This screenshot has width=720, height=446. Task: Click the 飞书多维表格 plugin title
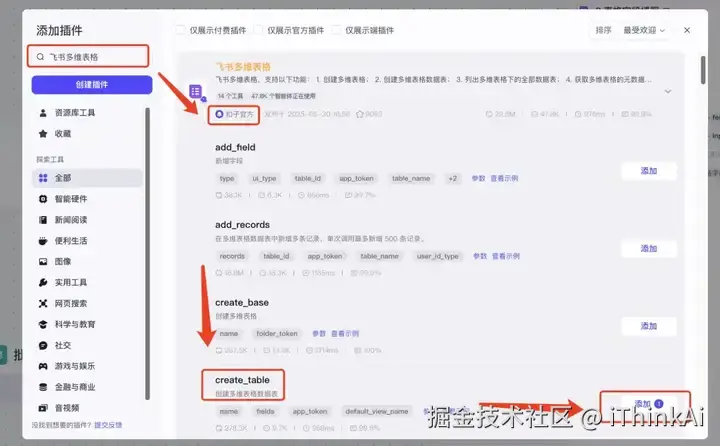[x=243, y=67]
